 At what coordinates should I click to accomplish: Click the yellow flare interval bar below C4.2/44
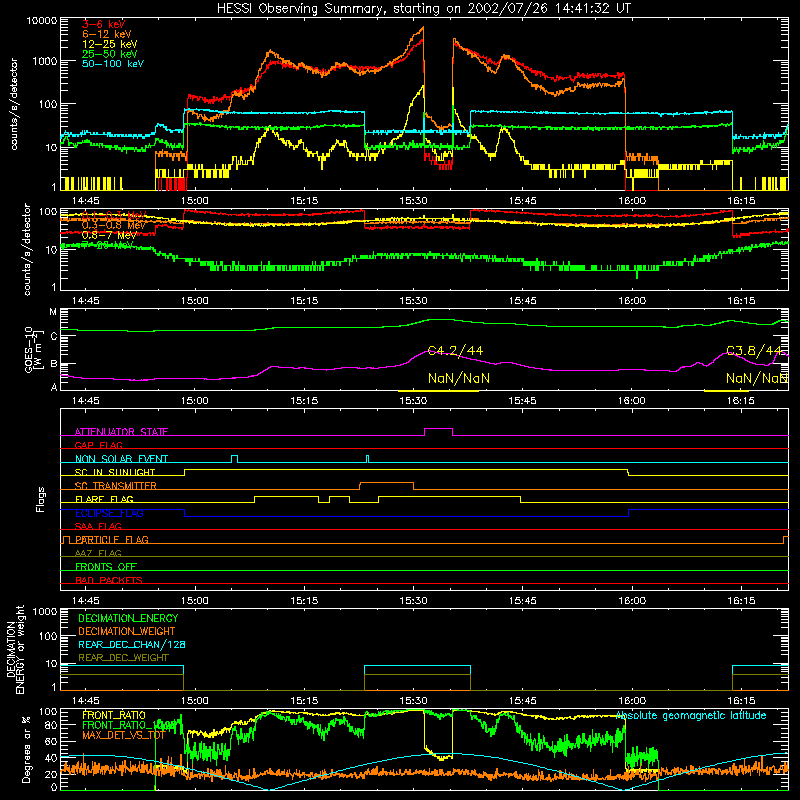[438, 391]
